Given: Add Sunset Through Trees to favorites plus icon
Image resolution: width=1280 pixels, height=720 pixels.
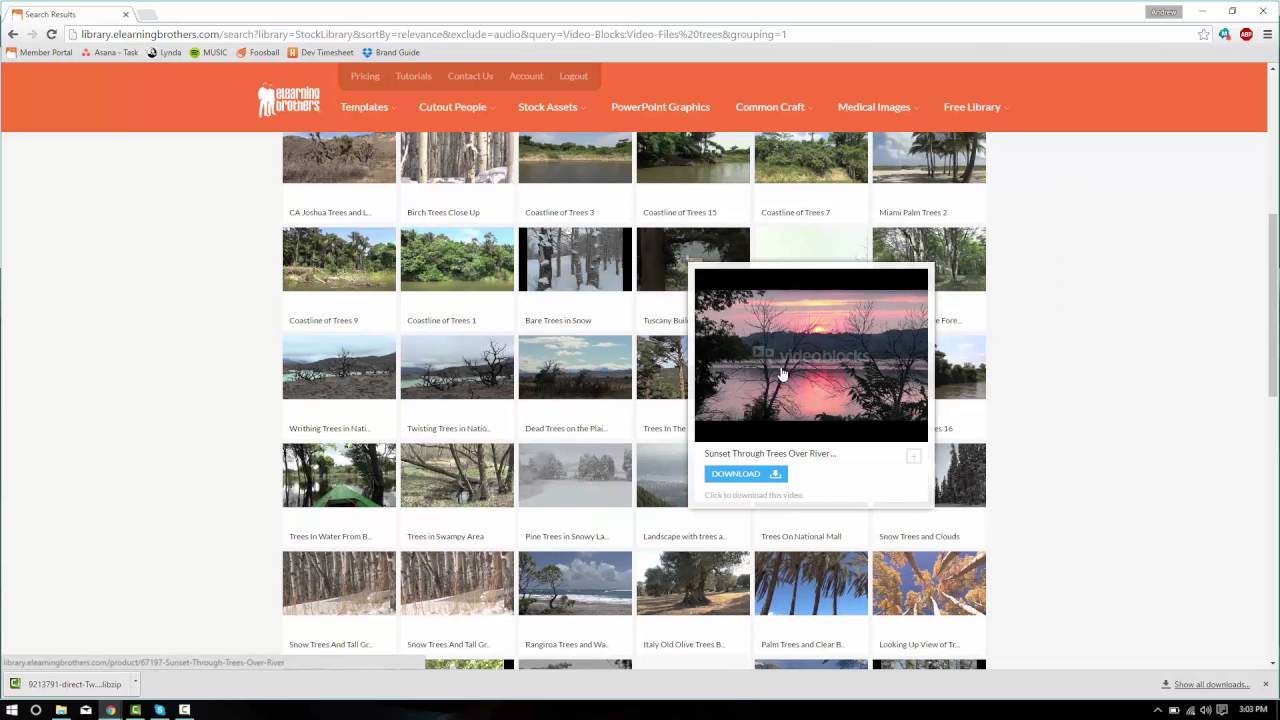Looking at the screenshot, I should (x=913, y=456).
